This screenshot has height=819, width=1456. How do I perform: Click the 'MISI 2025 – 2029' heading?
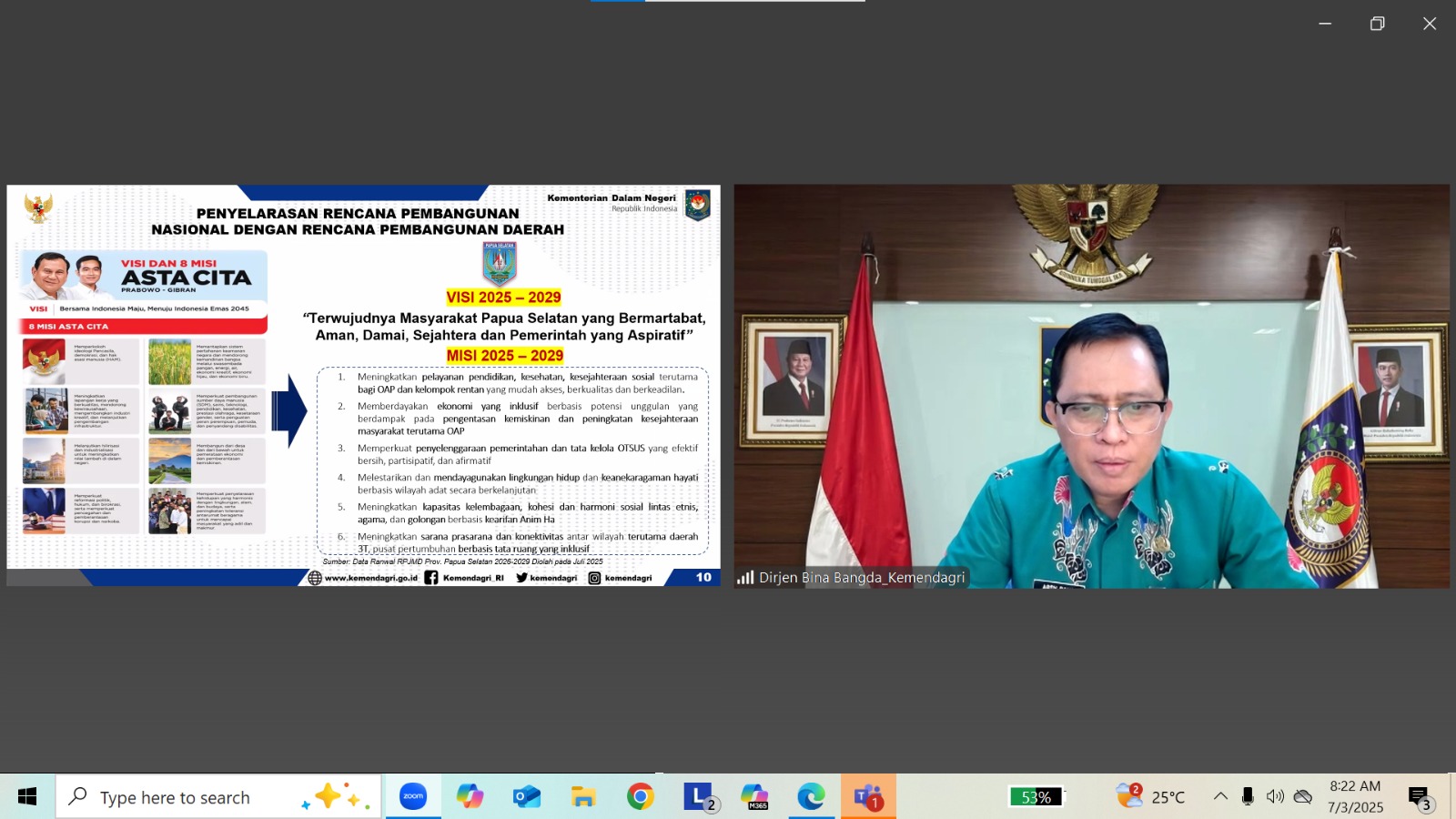pos(505,356)
